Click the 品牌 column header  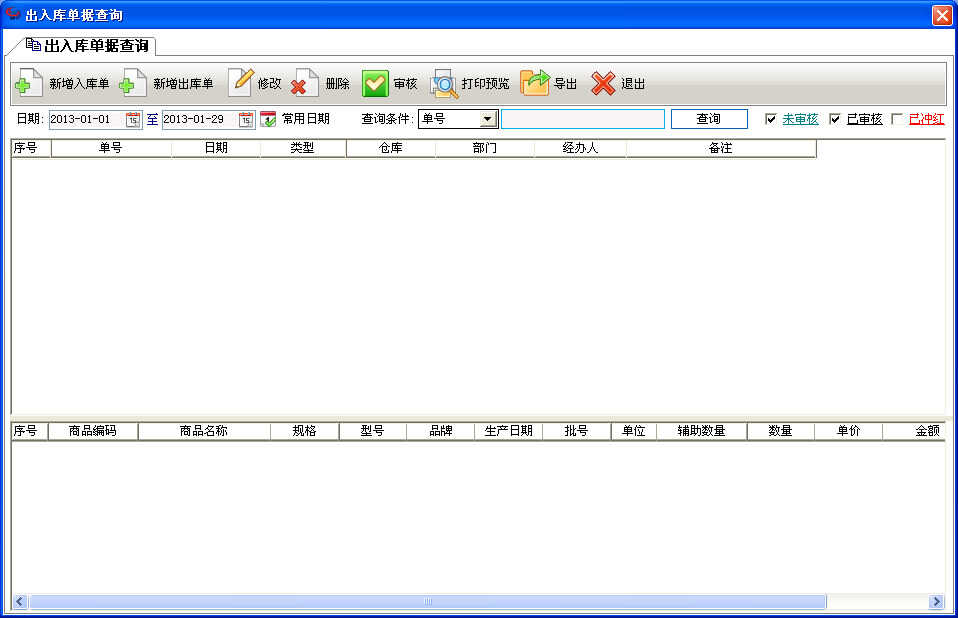(441, 431)
